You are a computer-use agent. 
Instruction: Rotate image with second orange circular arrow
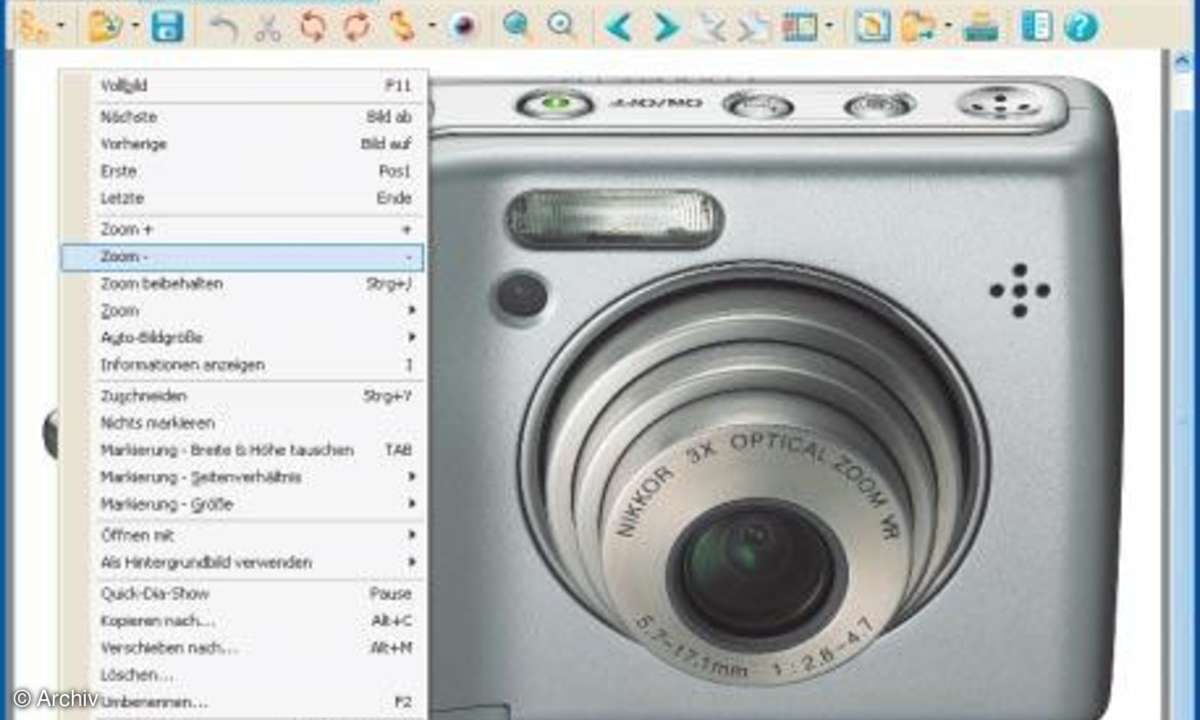357,26
